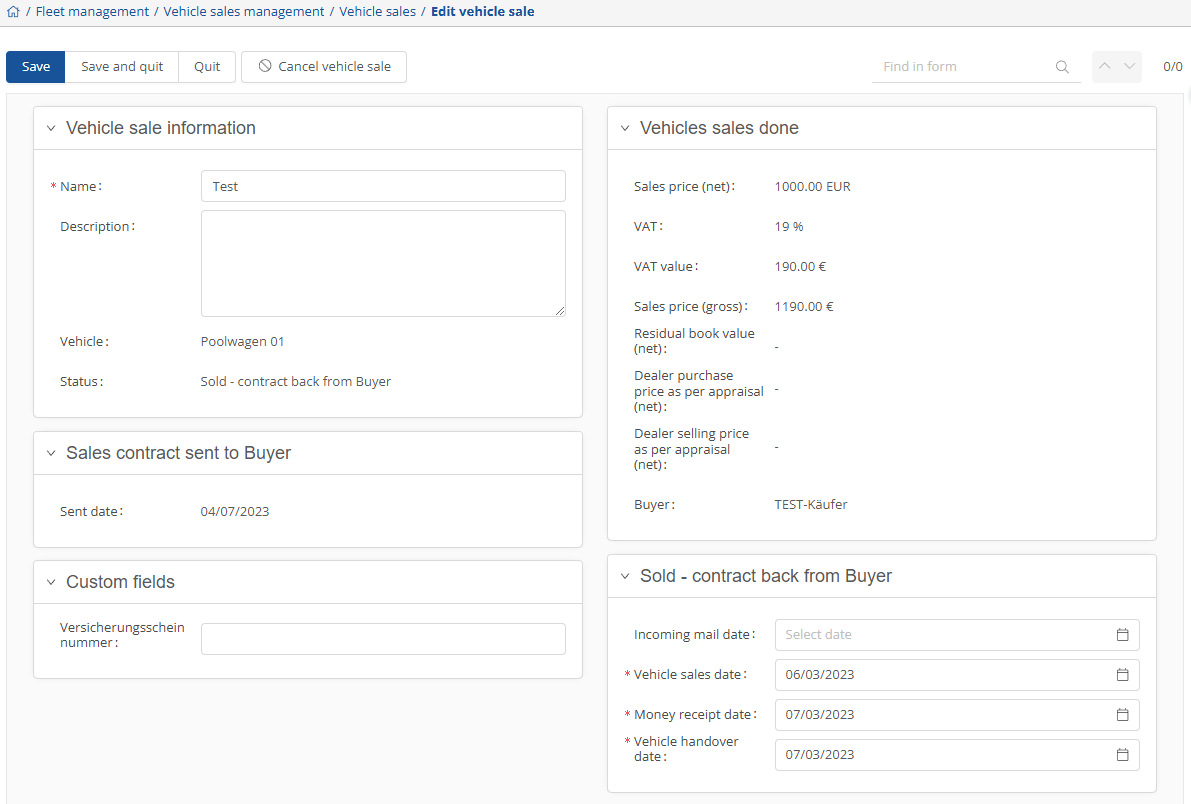
Task: Click the Versicherungsscheinnummer input field
Action: tap(383, 639)
